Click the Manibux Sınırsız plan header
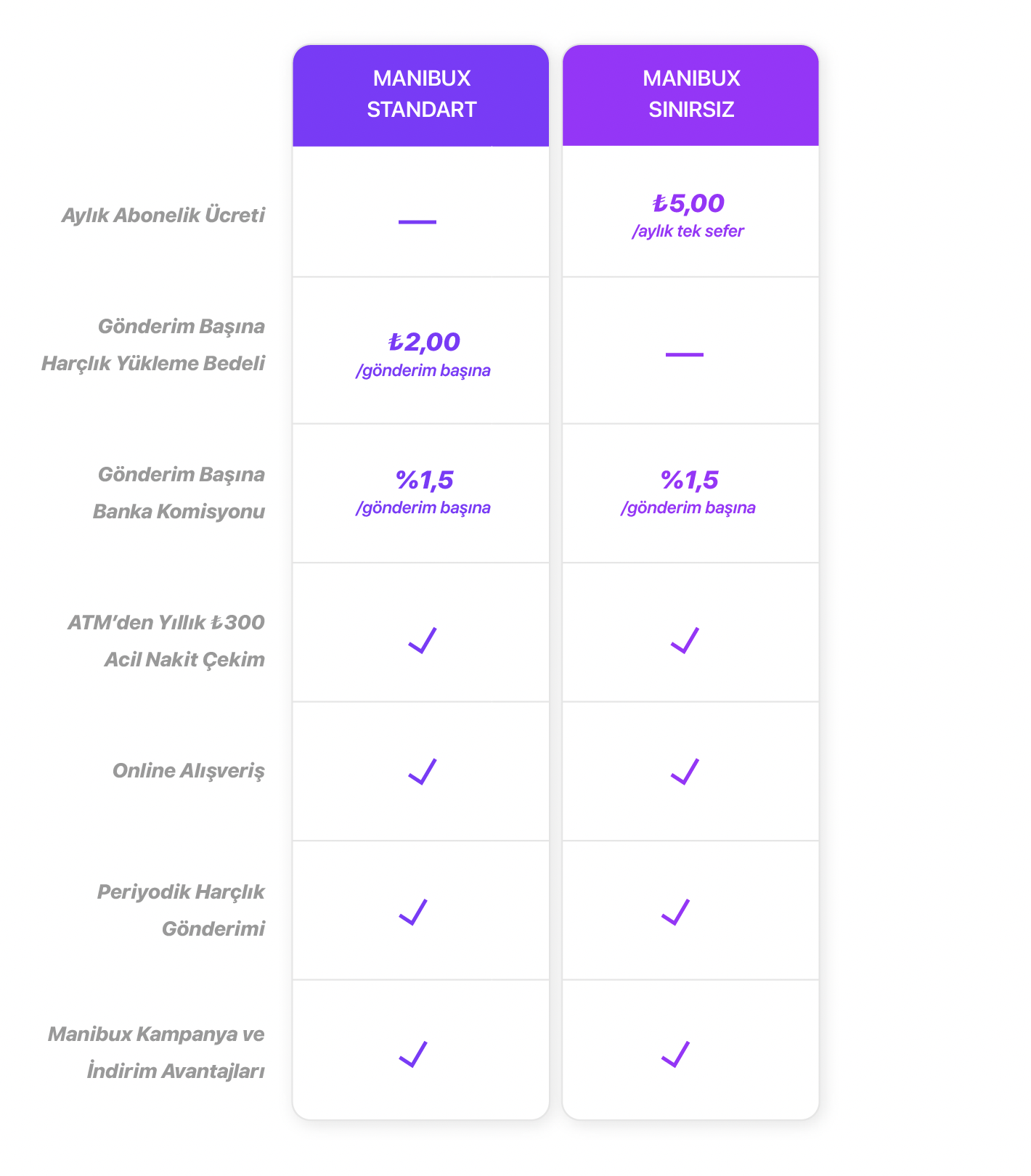1031x1176 pixels. 690,95
